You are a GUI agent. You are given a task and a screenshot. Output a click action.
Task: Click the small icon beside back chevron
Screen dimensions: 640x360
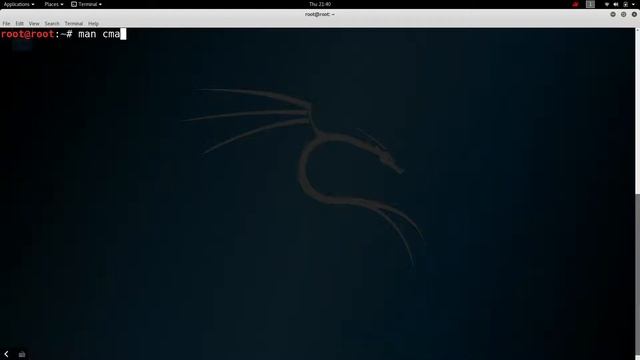pyautogui.click(x=22, y=354)
